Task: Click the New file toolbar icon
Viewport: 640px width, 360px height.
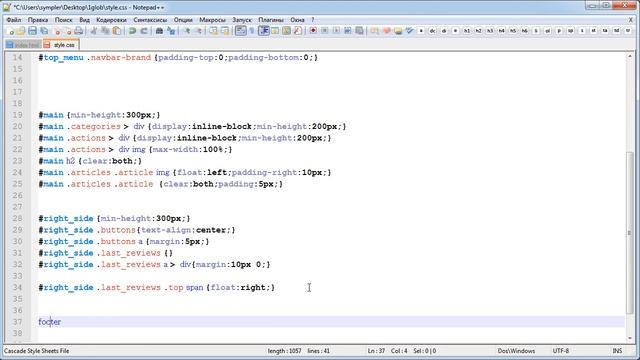Action: coord(10,31)
